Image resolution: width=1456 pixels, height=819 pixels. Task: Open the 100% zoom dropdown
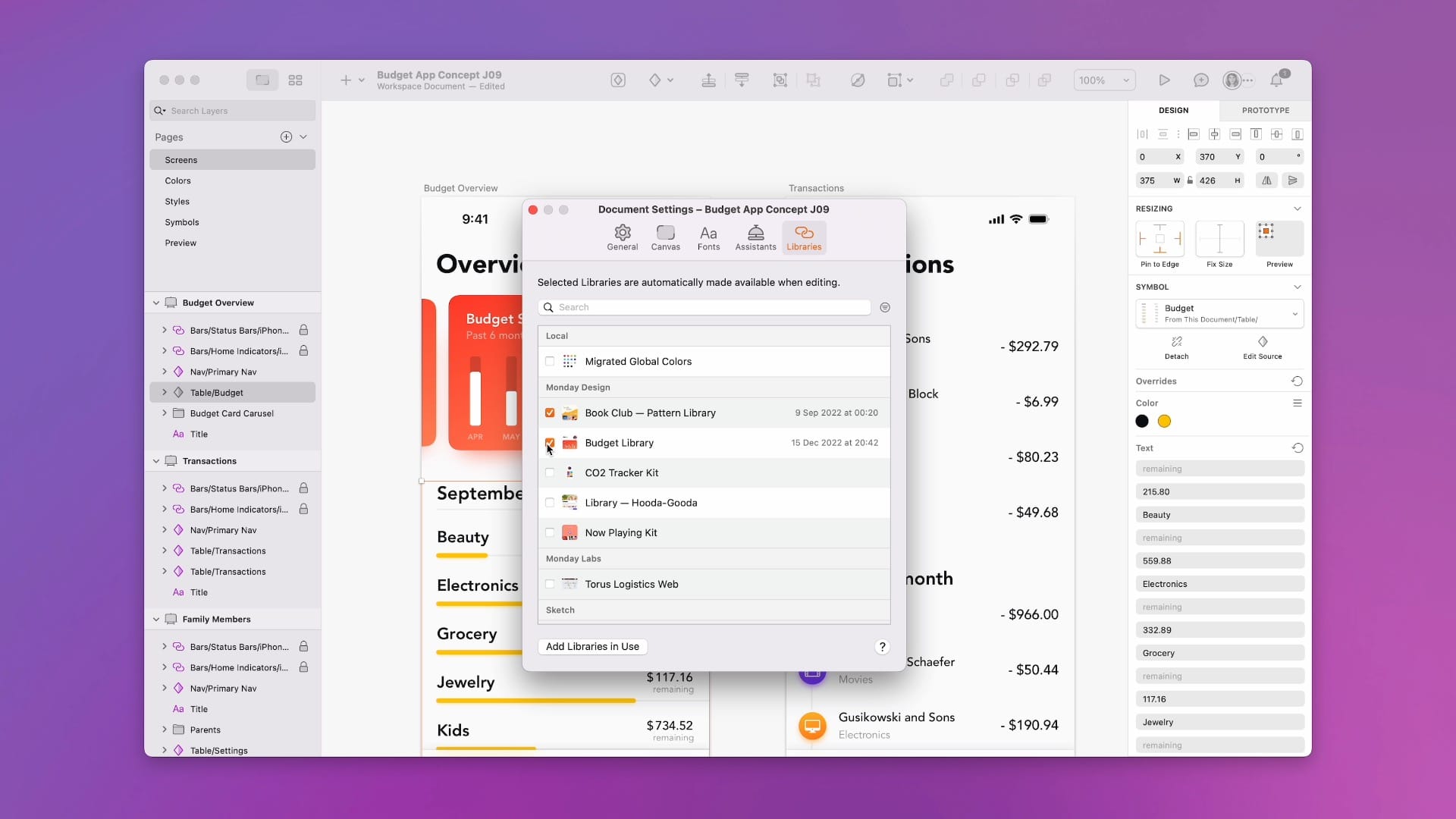pyautogui.click(x=1103, y=80)
